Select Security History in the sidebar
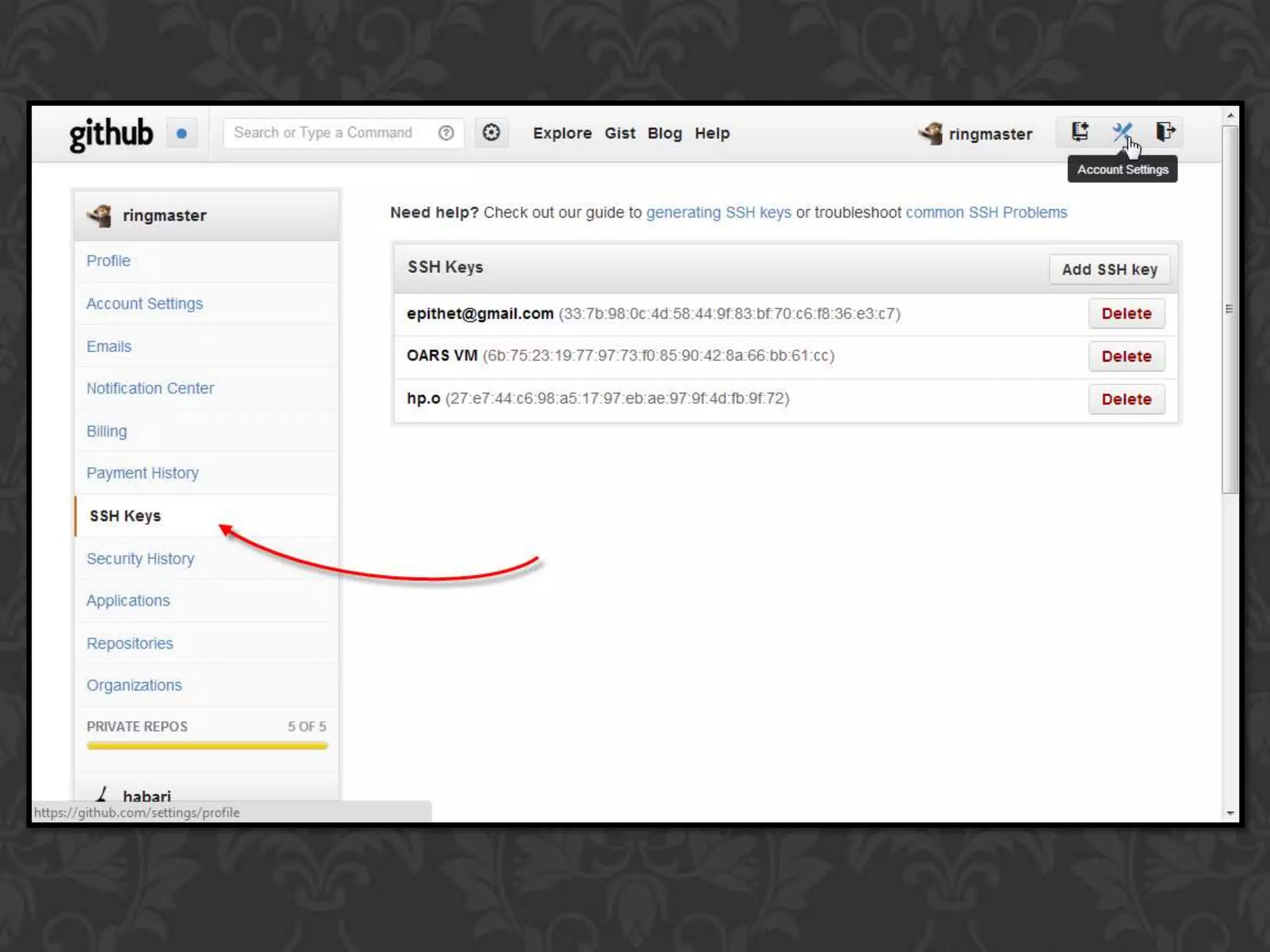Image resolution: width=1270 pixels, height=952 pixels. pyautogui.click(x=140, y=558)
